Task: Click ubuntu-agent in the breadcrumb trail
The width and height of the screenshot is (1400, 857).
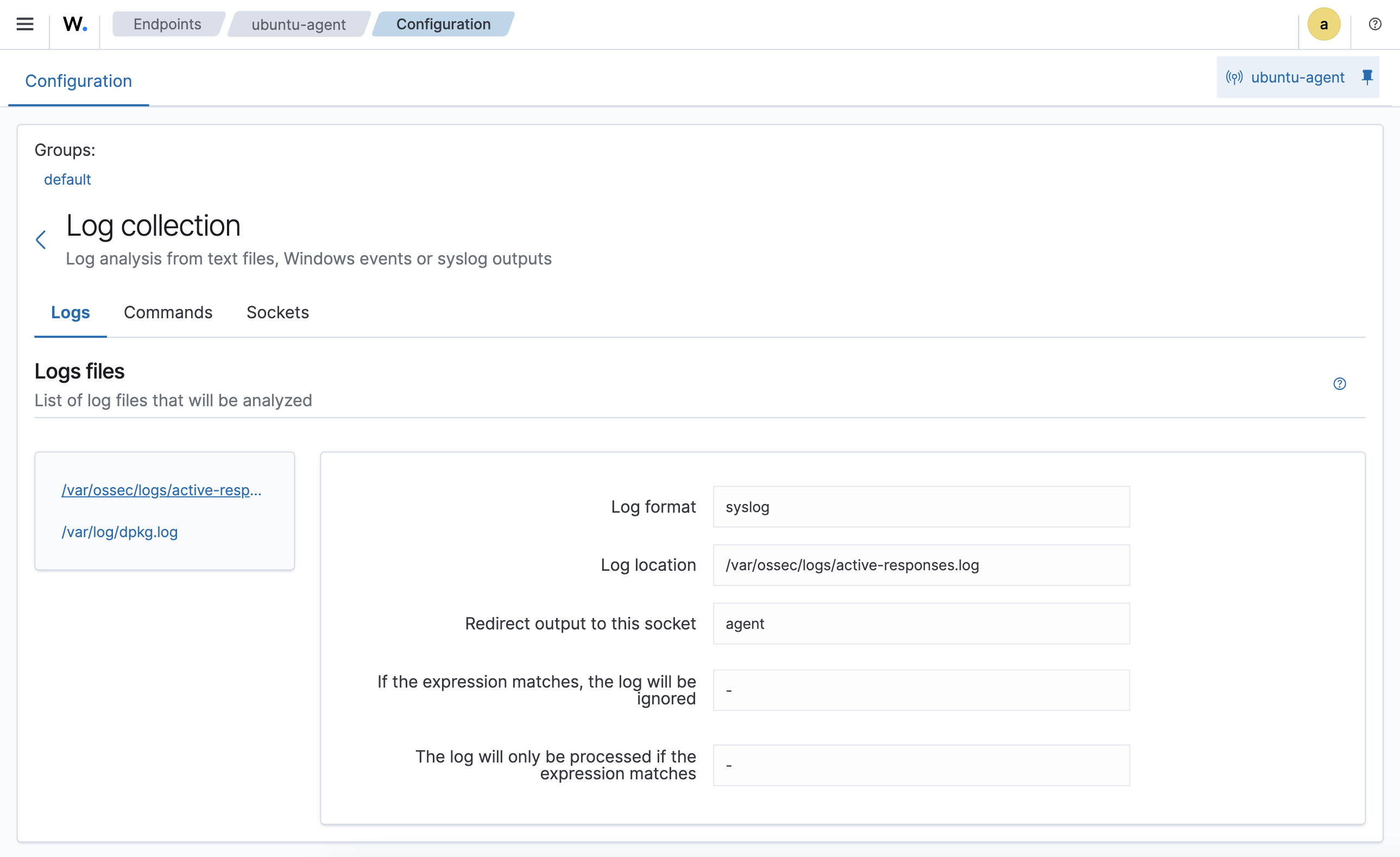Action: tap(299, 24)
